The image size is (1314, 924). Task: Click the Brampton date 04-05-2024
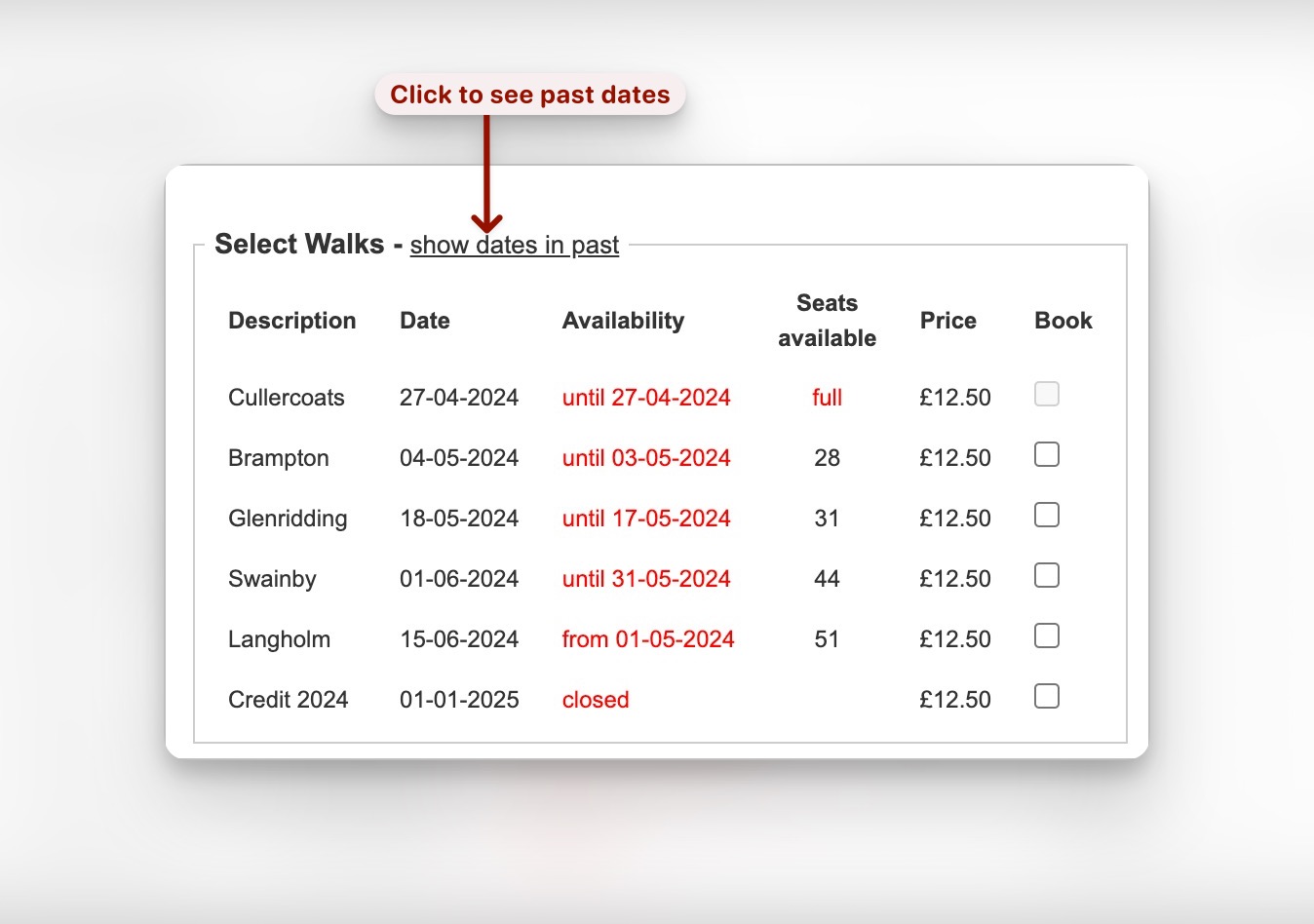[459, 458]
